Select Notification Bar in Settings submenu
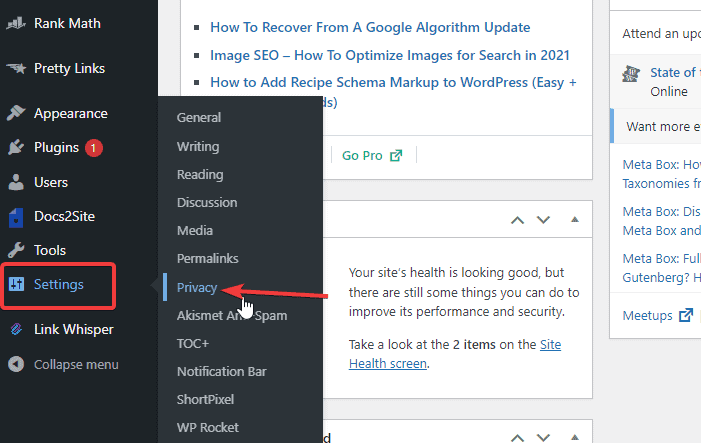This screenshot has height=443, width=701. 221,371
